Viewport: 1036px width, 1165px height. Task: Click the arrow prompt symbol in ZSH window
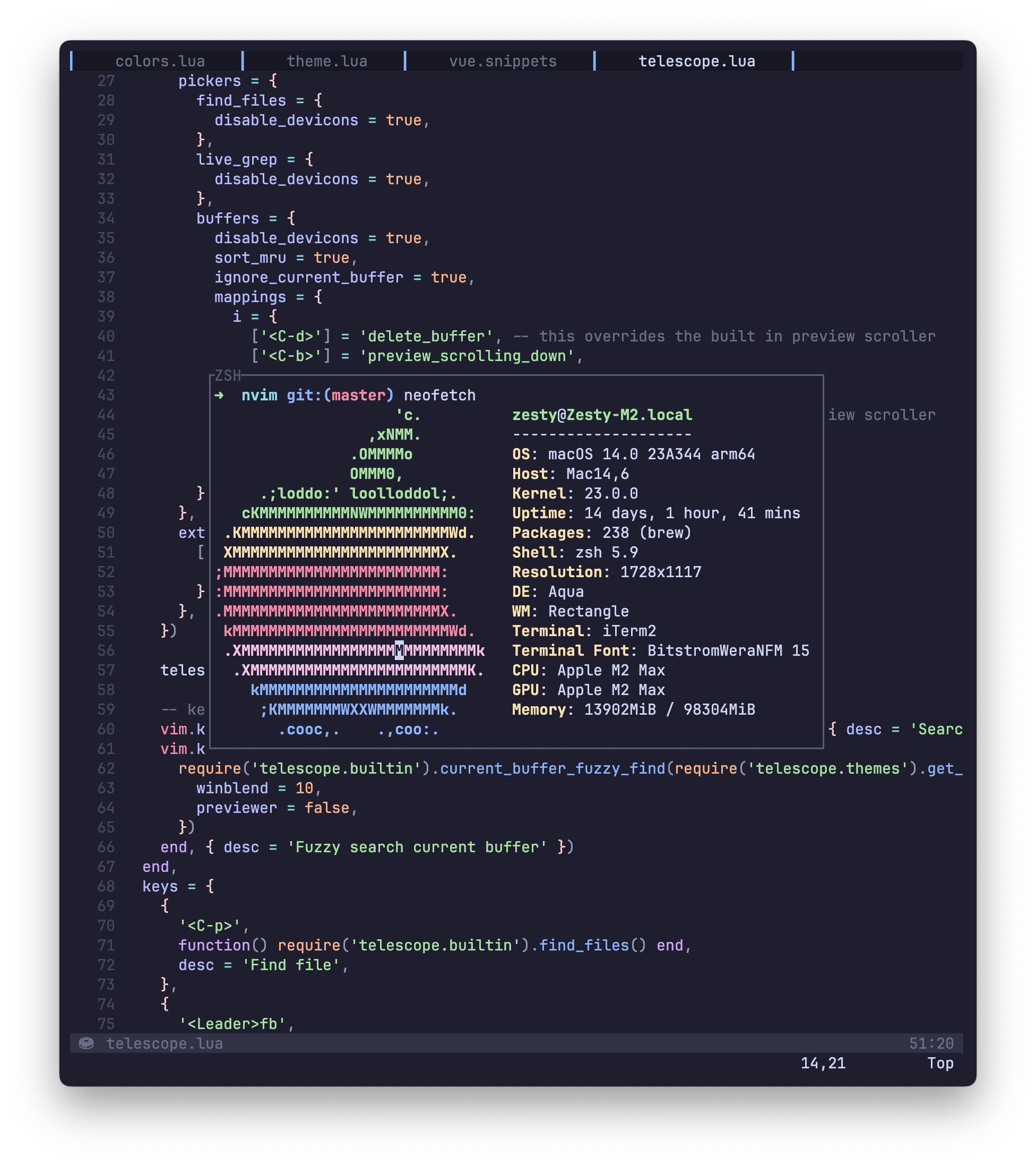219,395
